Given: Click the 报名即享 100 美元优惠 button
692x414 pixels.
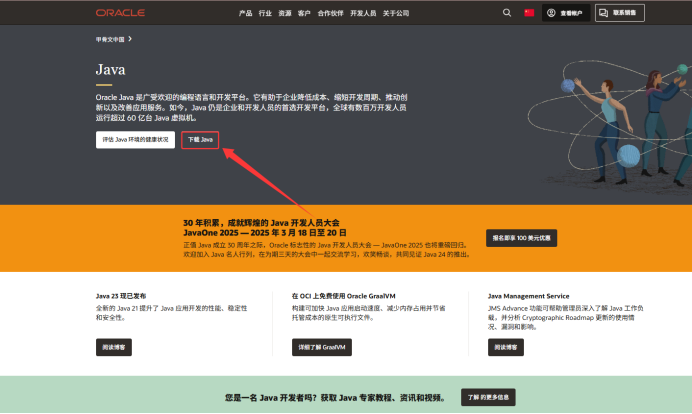Looking at the screenshot, I should tap(521, 238).
